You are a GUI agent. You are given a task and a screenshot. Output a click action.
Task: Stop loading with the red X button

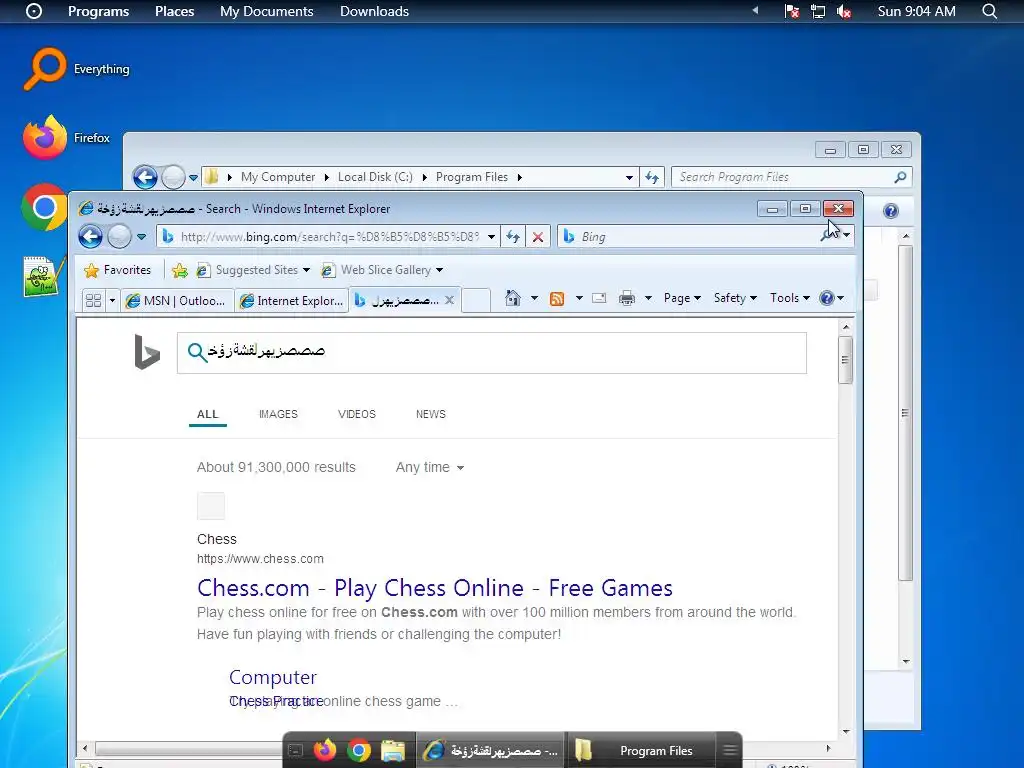coord(537,237)
